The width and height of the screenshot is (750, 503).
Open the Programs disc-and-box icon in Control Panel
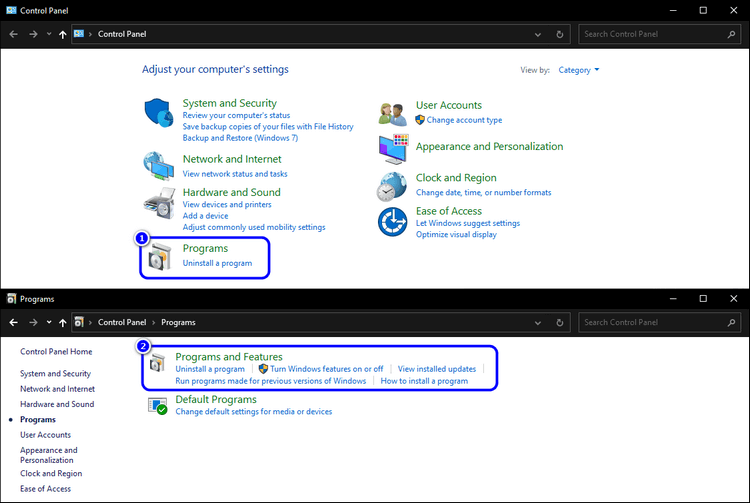(x=159, y=256)
